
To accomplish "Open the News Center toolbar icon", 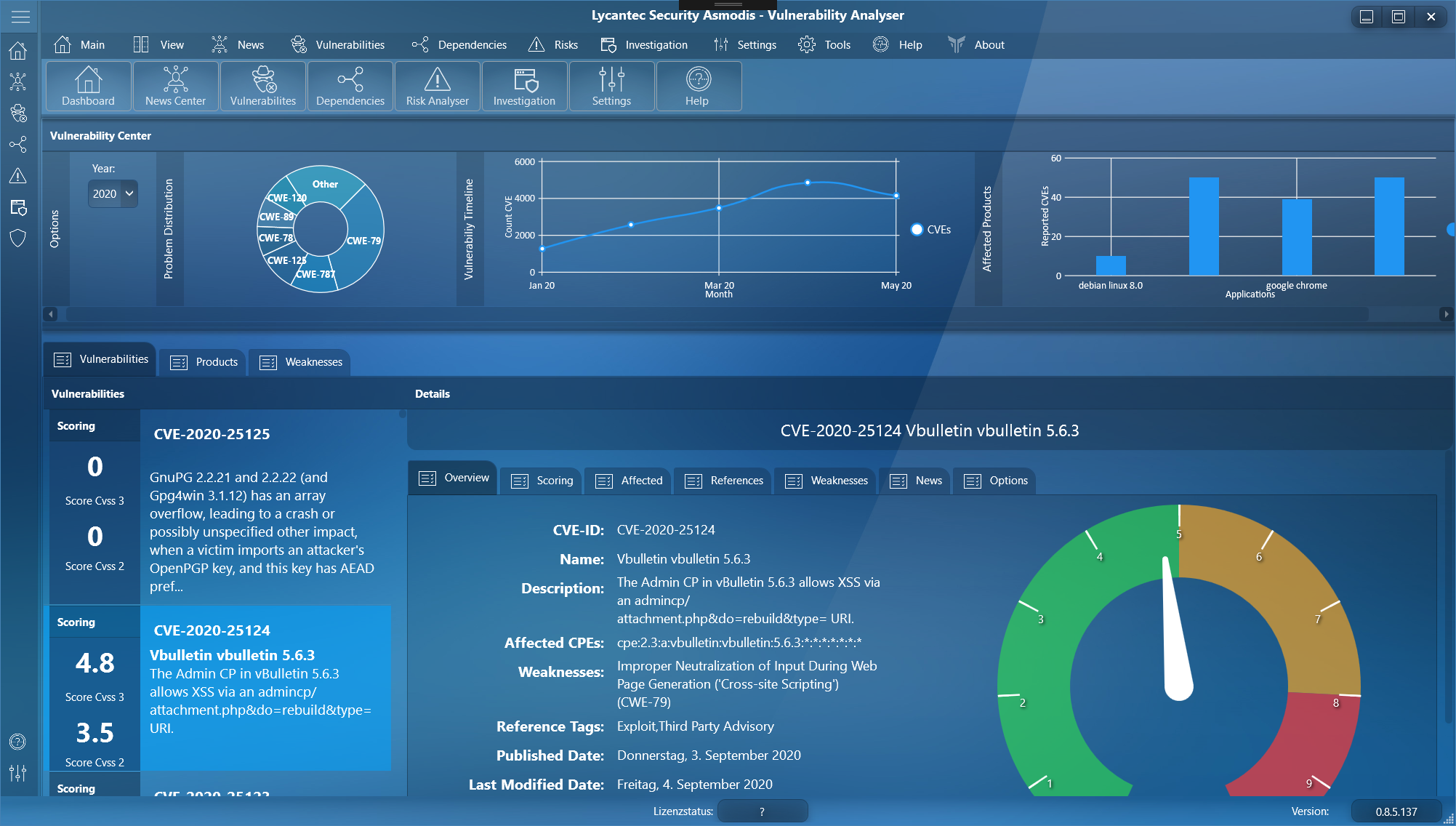I will coord(175,86).
